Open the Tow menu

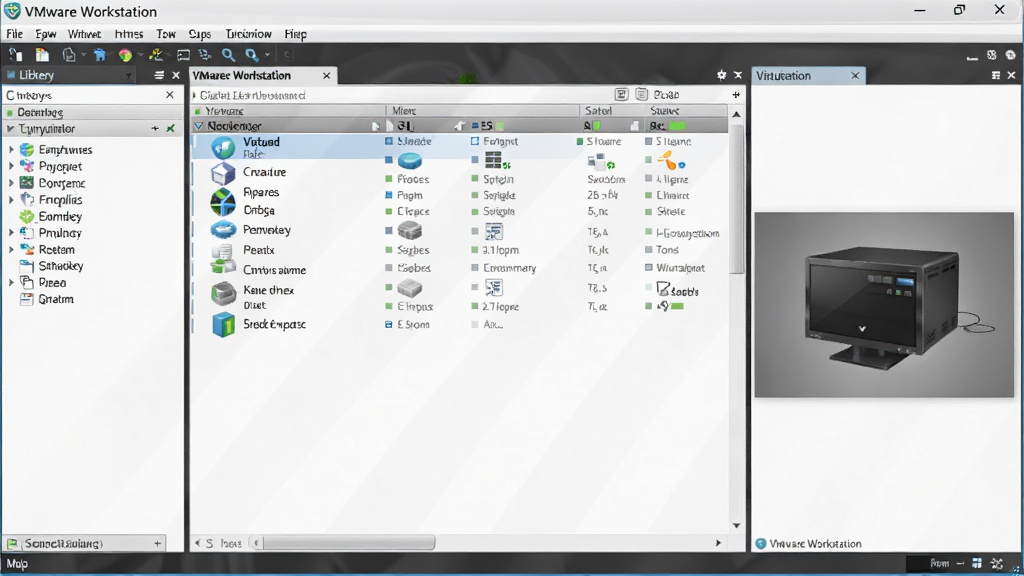coord(166,34)
